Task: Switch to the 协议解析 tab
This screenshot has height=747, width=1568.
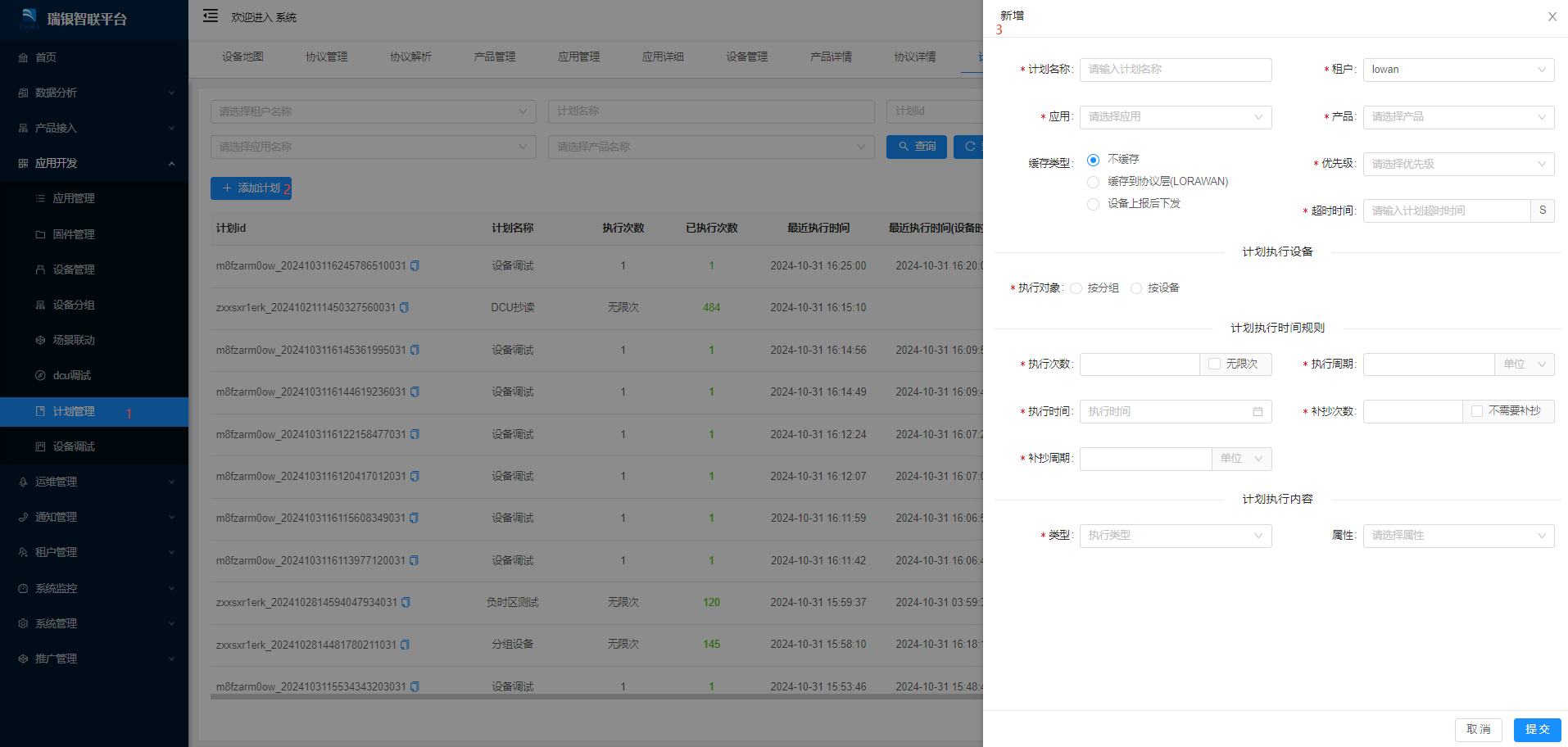Action: [410, 57]
